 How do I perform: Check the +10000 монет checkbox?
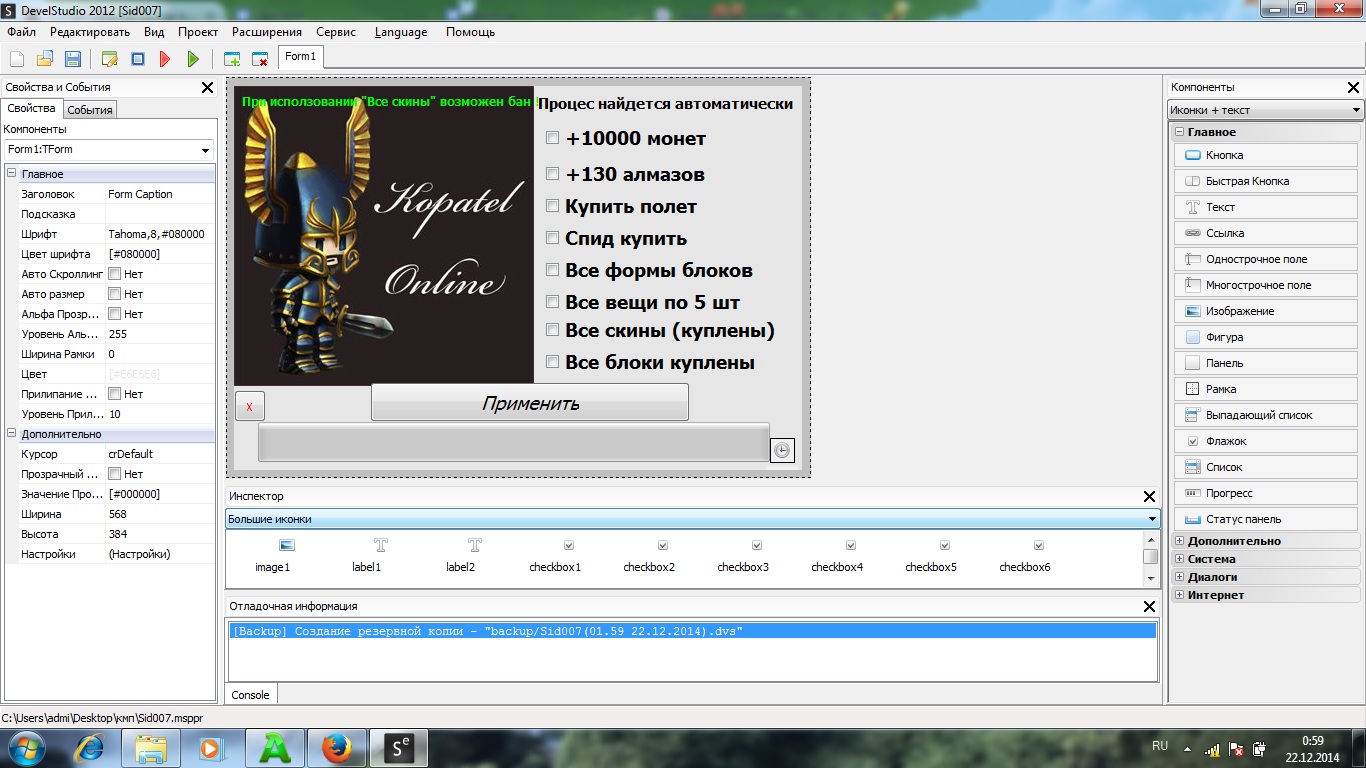pyautogui.click(x=552, y=138)
